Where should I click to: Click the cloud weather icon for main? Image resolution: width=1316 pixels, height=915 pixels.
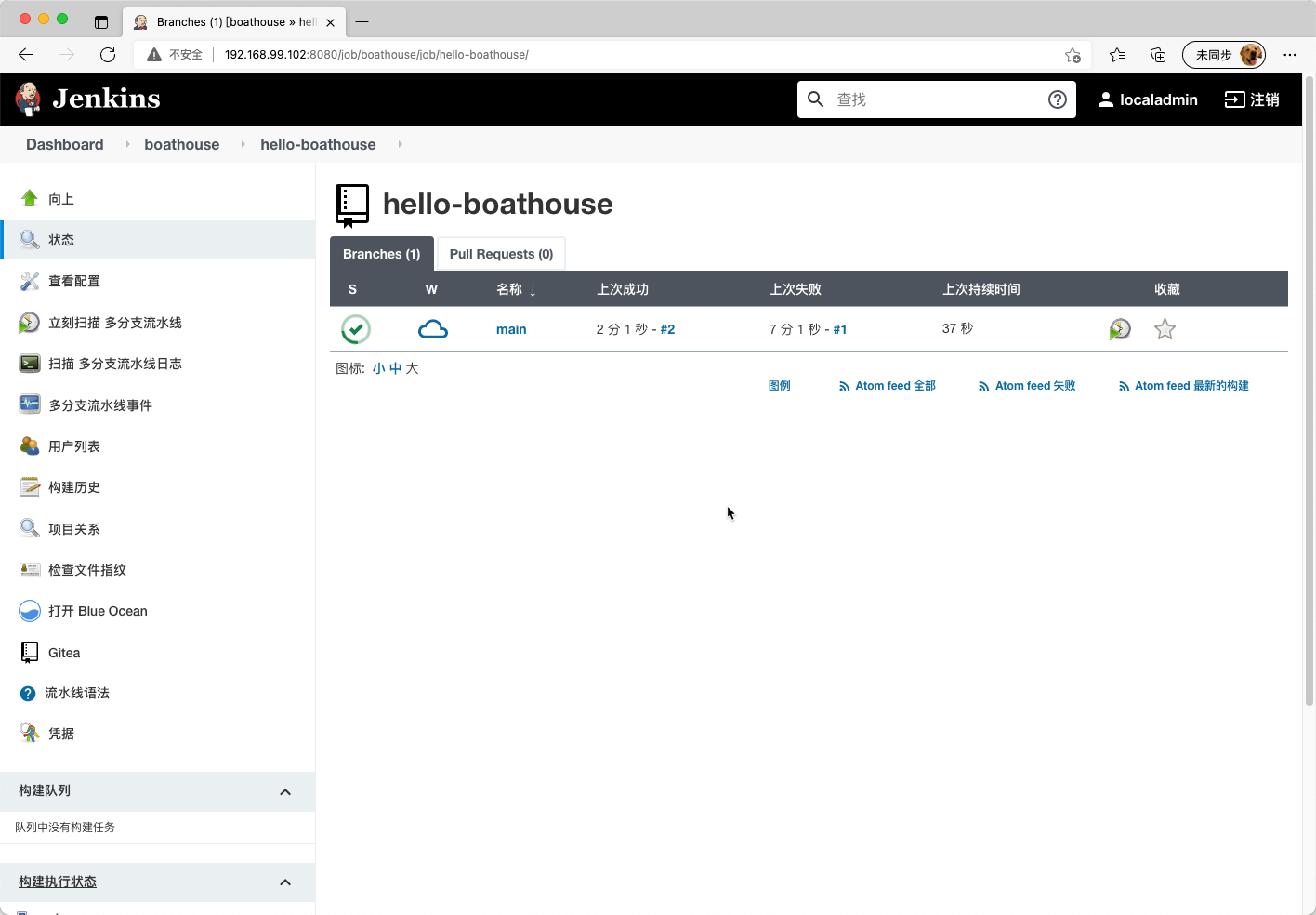(433, 329)
